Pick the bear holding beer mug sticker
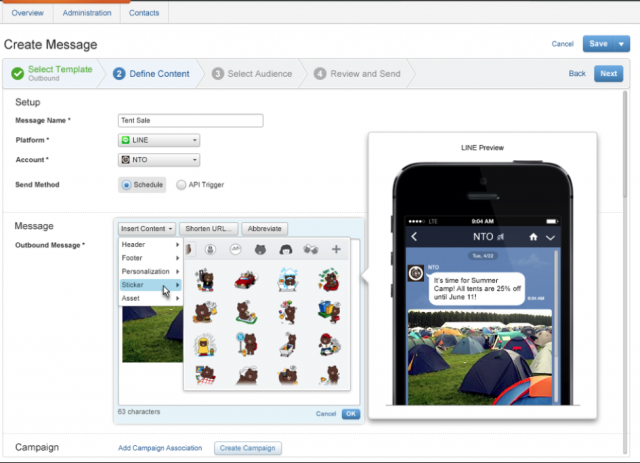Viewport: 640px width, 463px height. (x=205, y=312)
